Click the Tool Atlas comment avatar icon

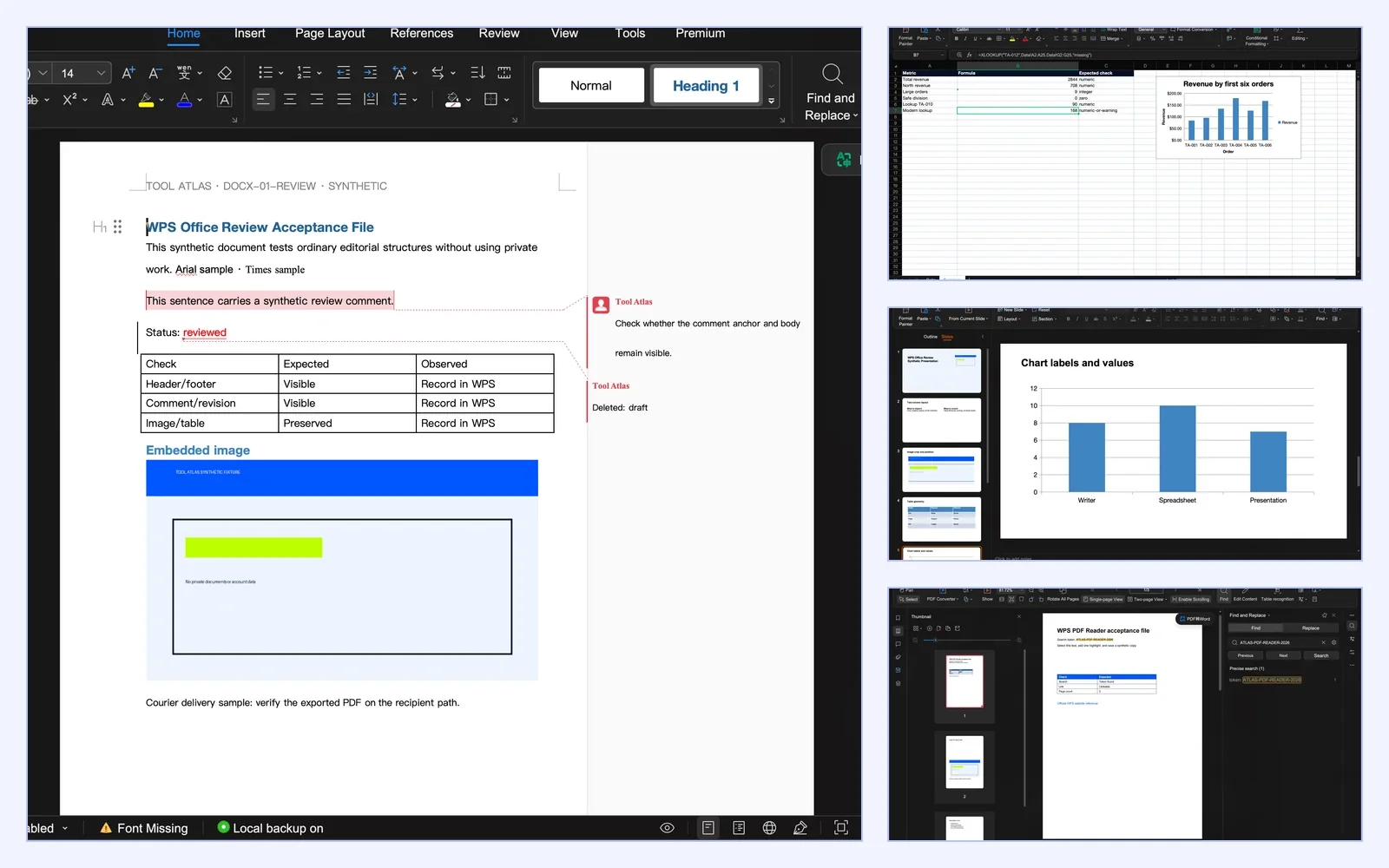click(601, 306)
